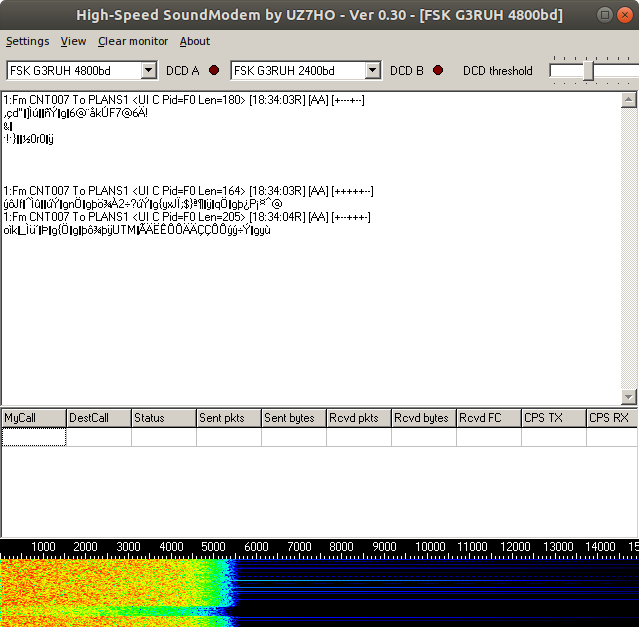Click the CPS RX column header
The width and height of the screenshot is (639, 627).
click(x=613, y=418)
